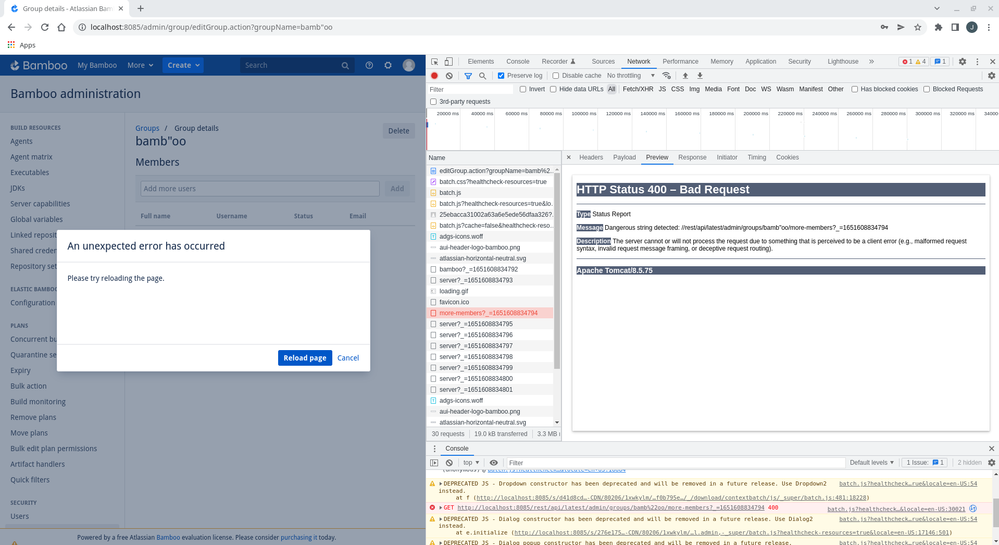999x545 pixels.
Task: Check the Has blocked cookies checkbox
Action: (x=855, y=89)
